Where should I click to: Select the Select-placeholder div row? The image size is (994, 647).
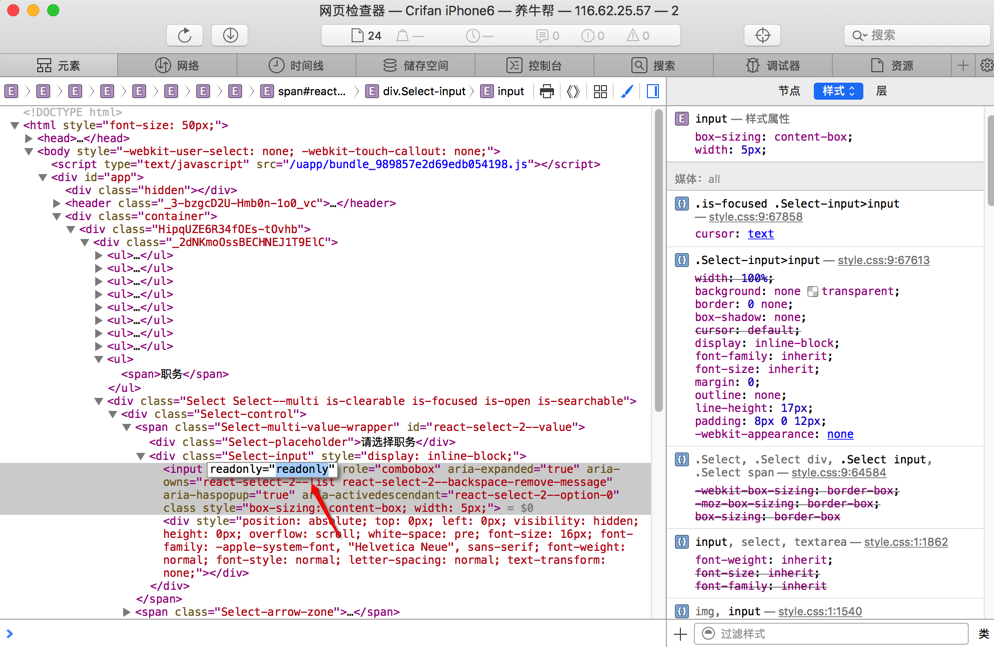pos(302,442)
